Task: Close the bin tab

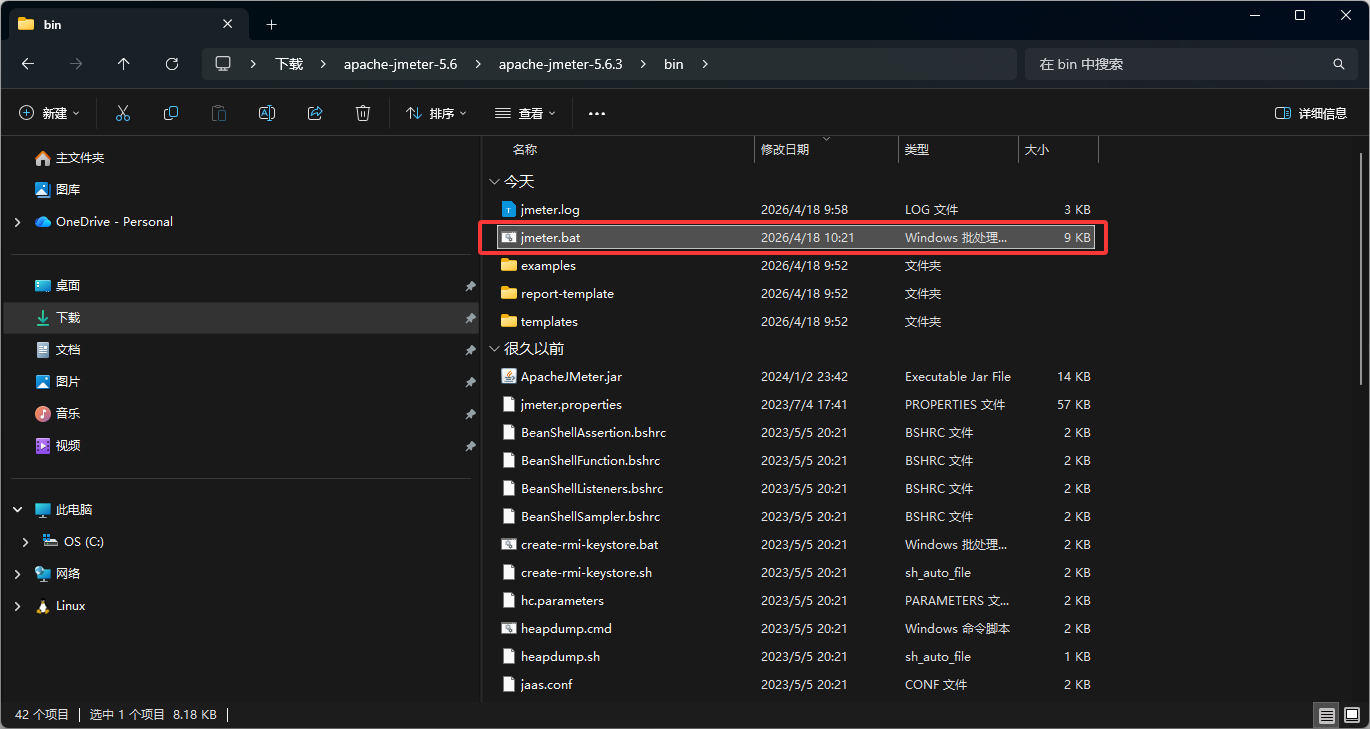Action: click(x=228, y=24)
